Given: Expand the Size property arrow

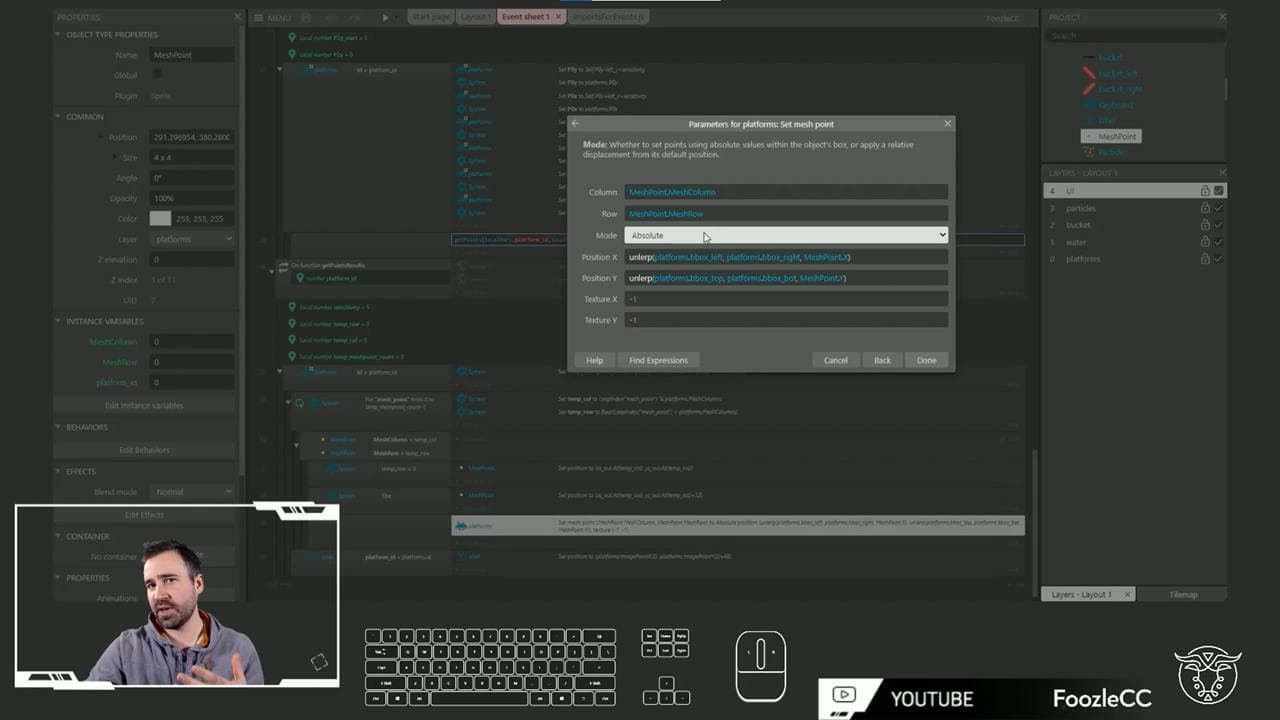Looking at the screenshot, I should (x=114, y=158).
